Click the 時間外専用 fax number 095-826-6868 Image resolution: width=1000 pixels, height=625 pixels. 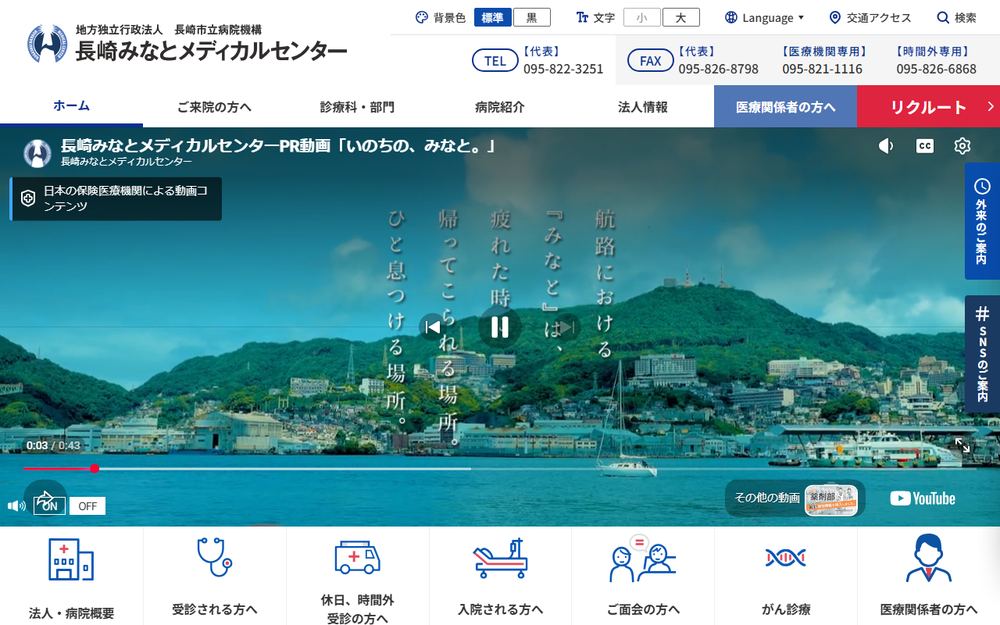click(936, 69)
